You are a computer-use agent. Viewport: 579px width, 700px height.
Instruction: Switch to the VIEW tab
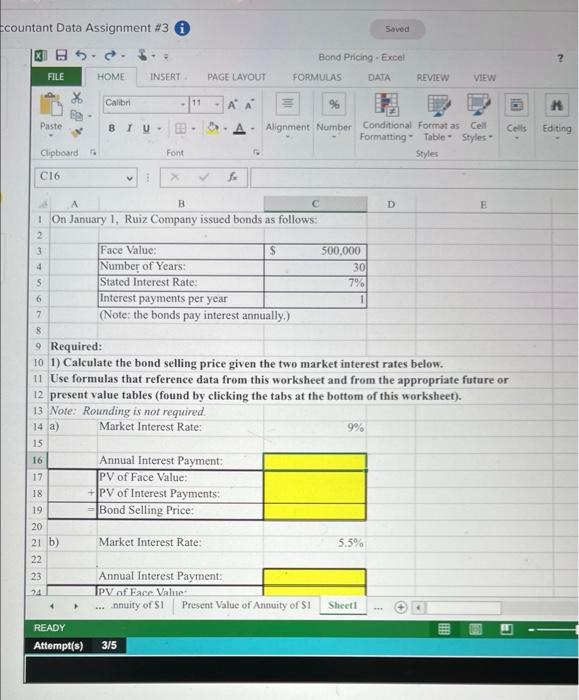point(484,78)
